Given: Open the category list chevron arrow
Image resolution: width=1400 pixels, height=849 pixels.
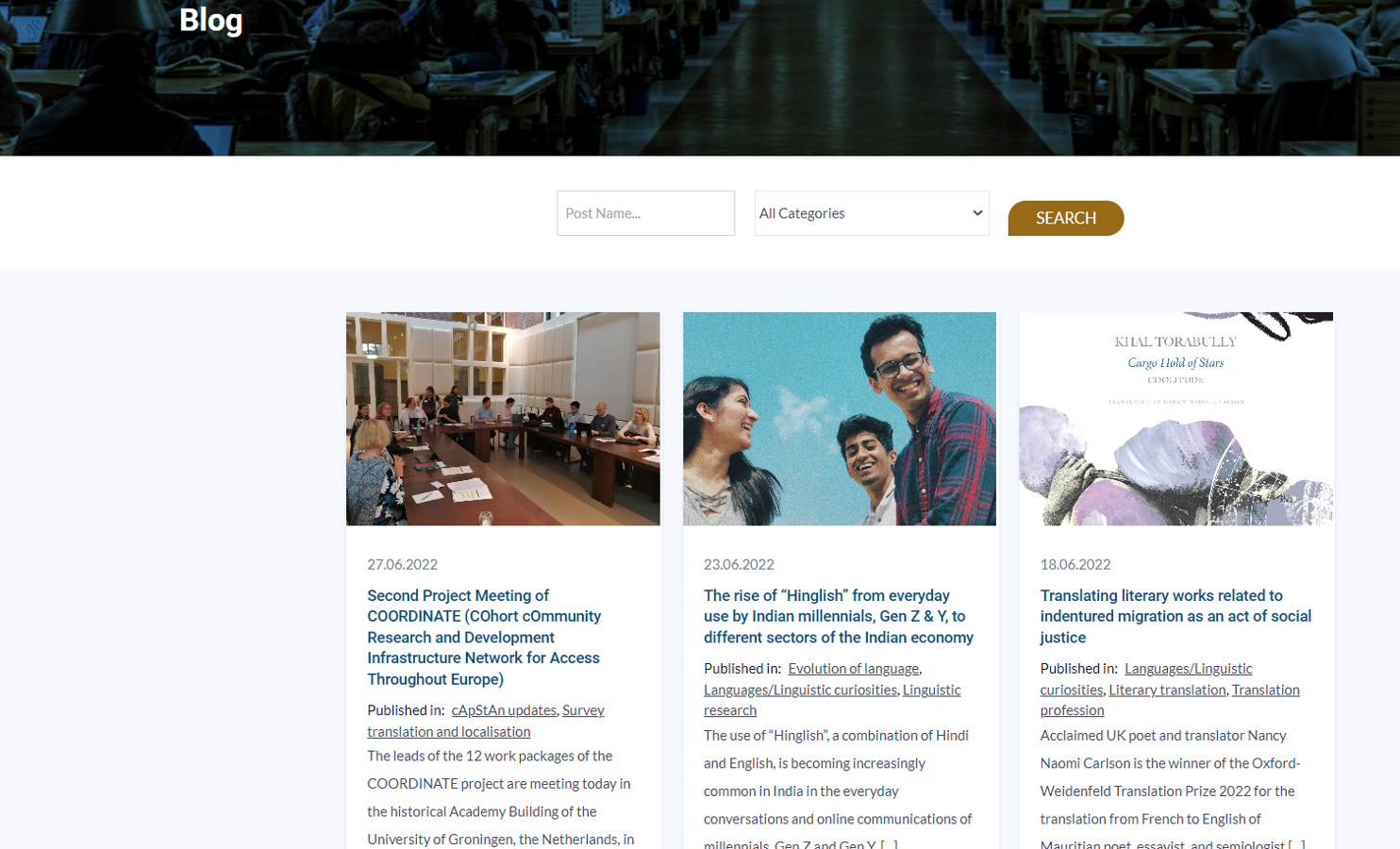Looking at the screenshot, I should pos(978,213).
